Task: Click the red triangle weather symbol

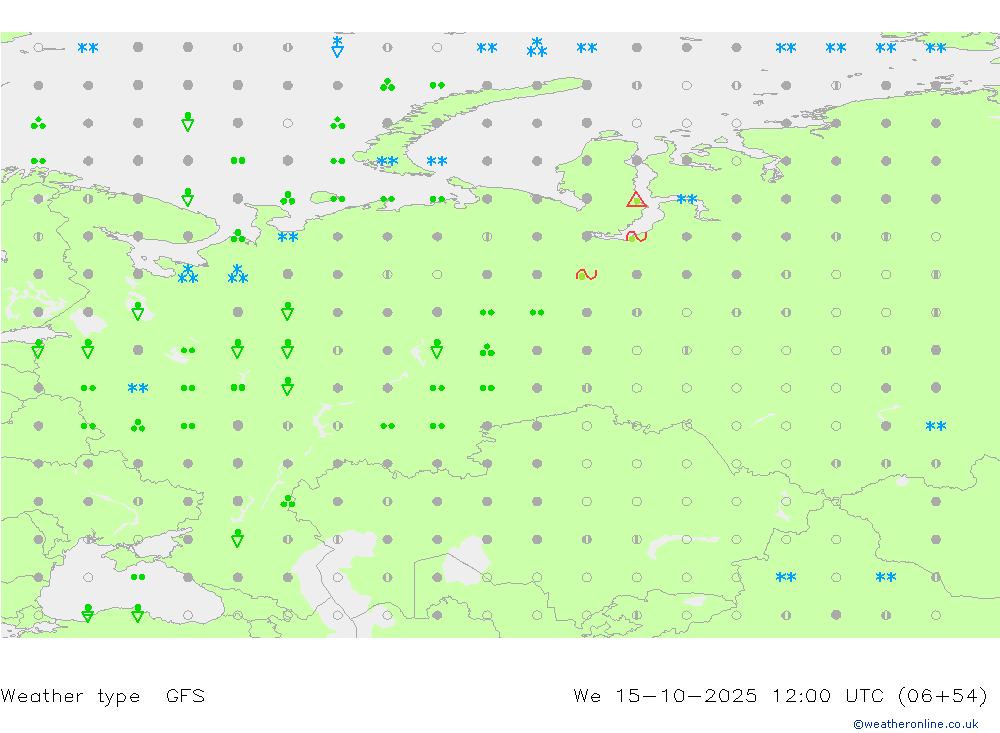Action: 636,199
